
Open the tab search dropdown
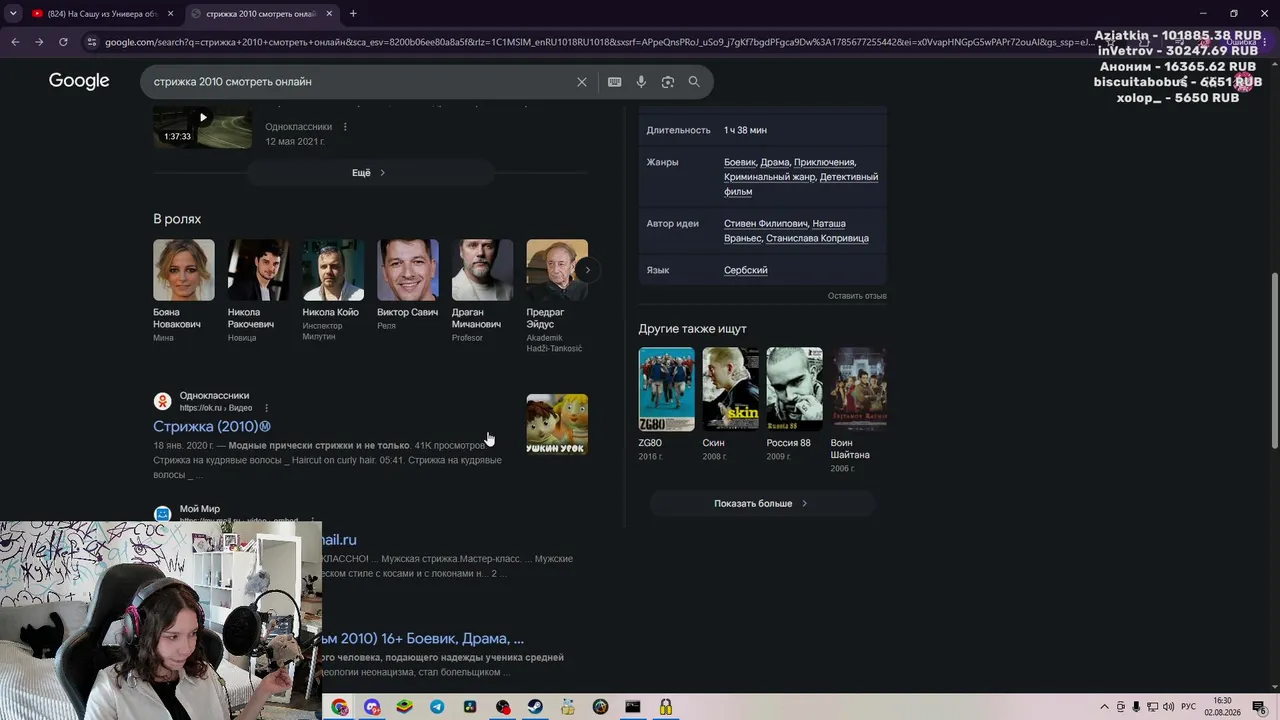pyautogui.click(x=13, y=14)
